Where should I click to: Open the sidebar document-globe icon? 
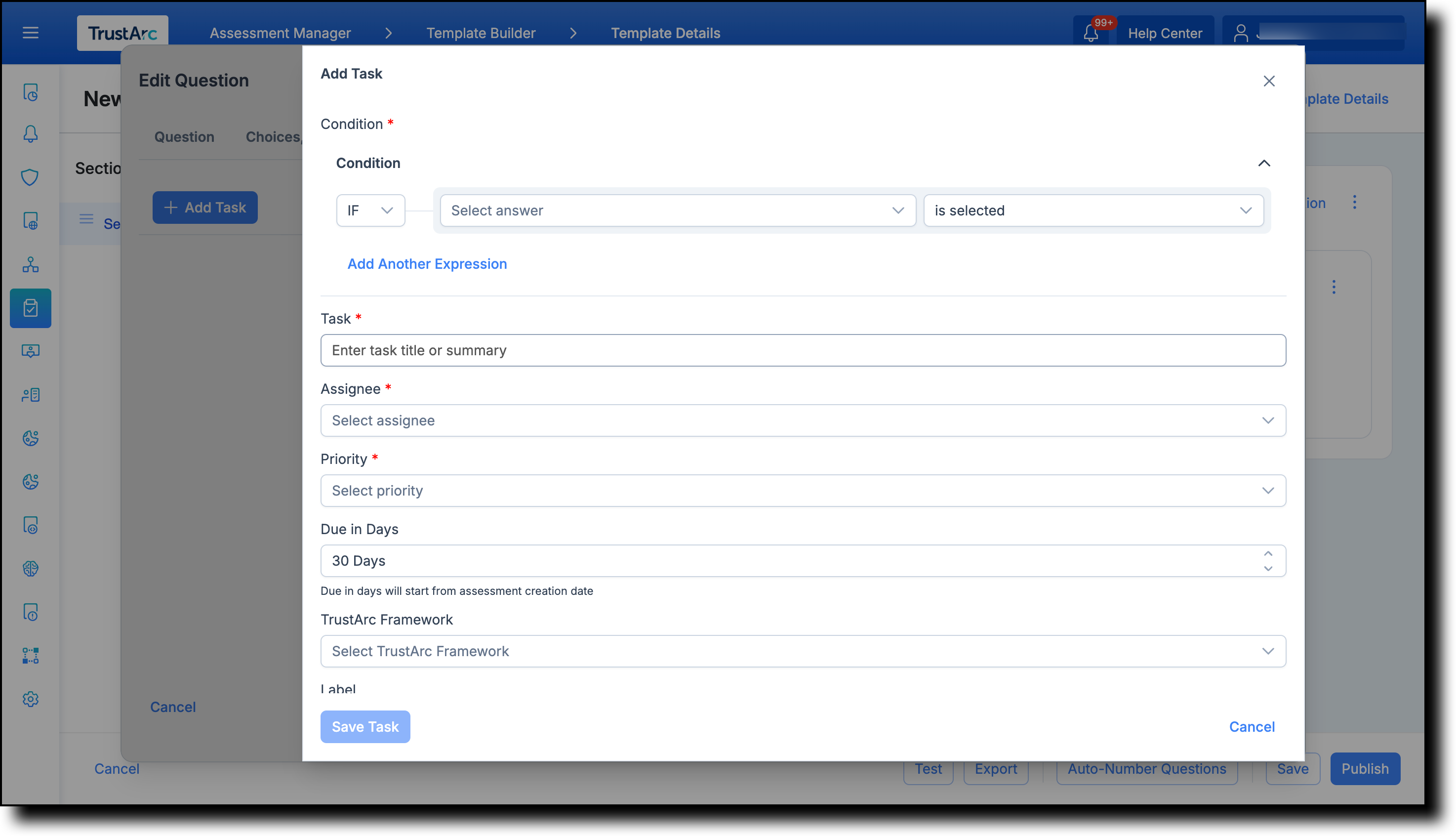(x=31, y=220)
